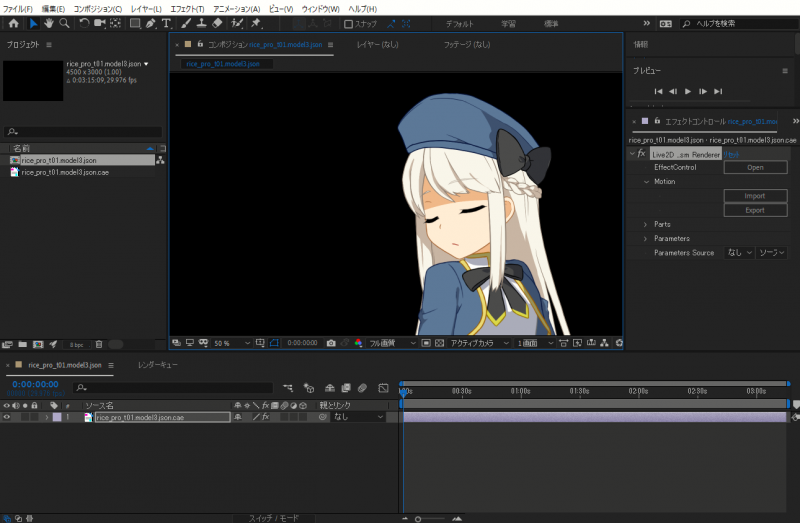Click the Export button under Motion
Screen dimensions: 800x523
click(755, 210)
